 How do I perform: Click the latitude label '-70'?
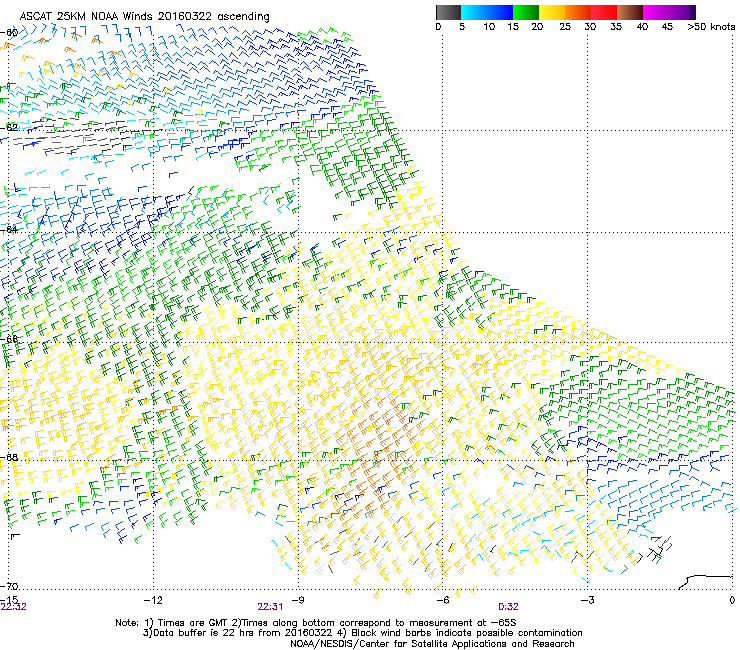9,586
